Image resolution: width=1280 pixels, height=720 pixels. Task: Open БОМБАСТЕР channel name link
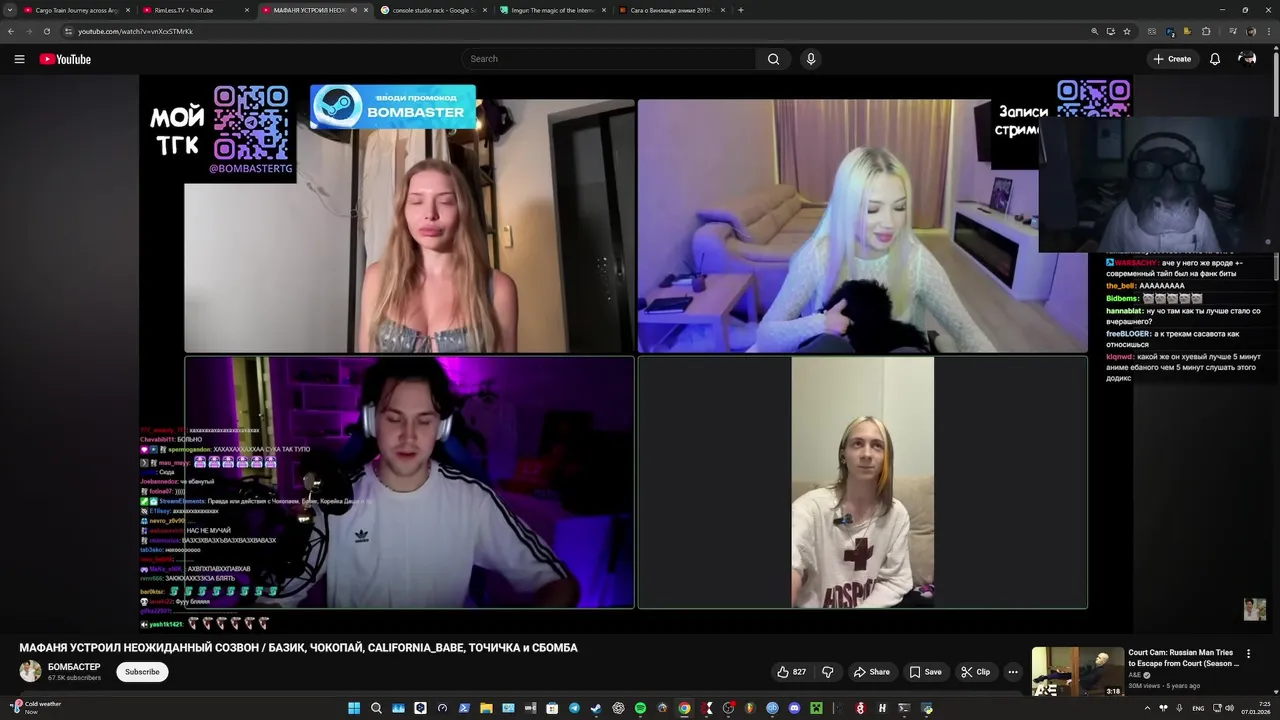pyautogui.click(x=74, y=667)
